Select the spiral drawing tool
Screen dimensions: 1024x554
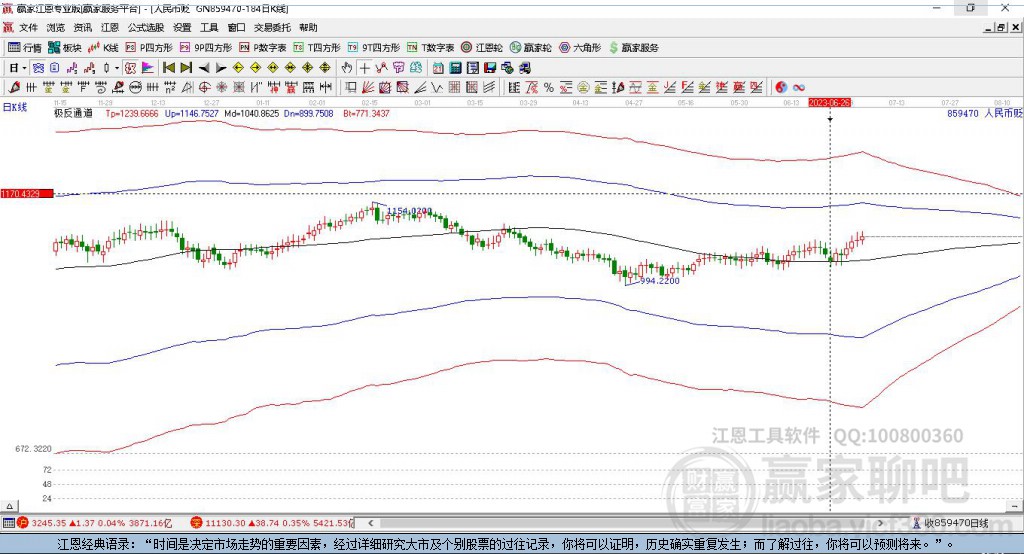tap(101, 88)
